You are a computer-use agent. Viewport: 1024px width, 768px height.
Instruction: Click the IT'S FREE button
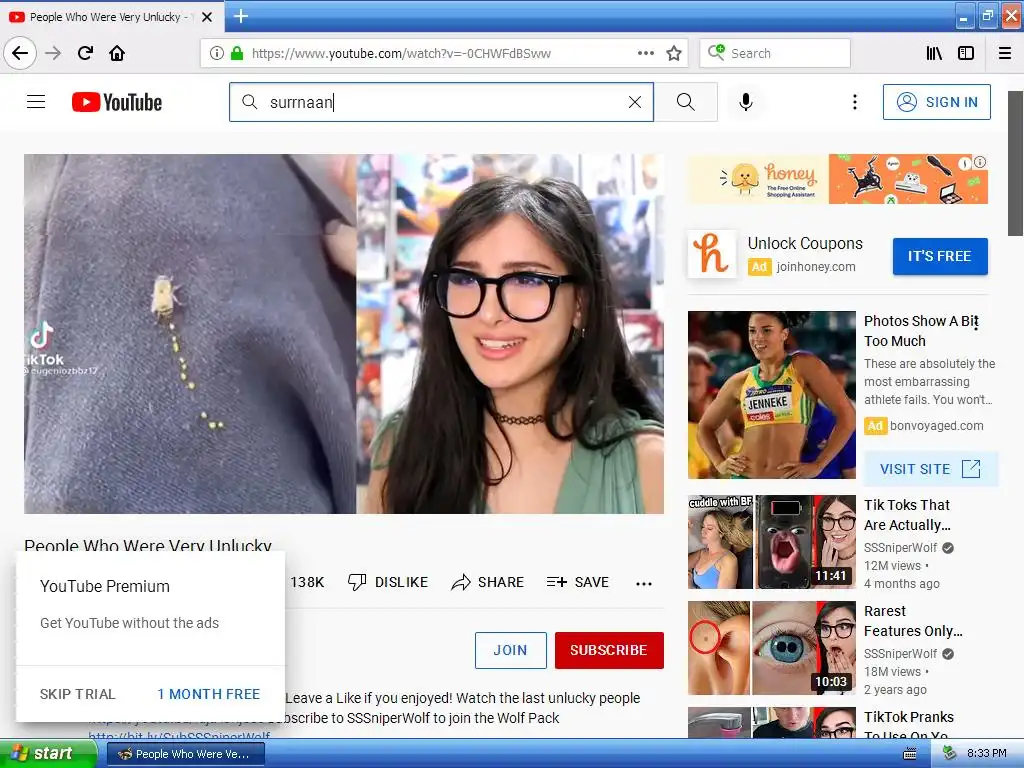tap(940, 256)
